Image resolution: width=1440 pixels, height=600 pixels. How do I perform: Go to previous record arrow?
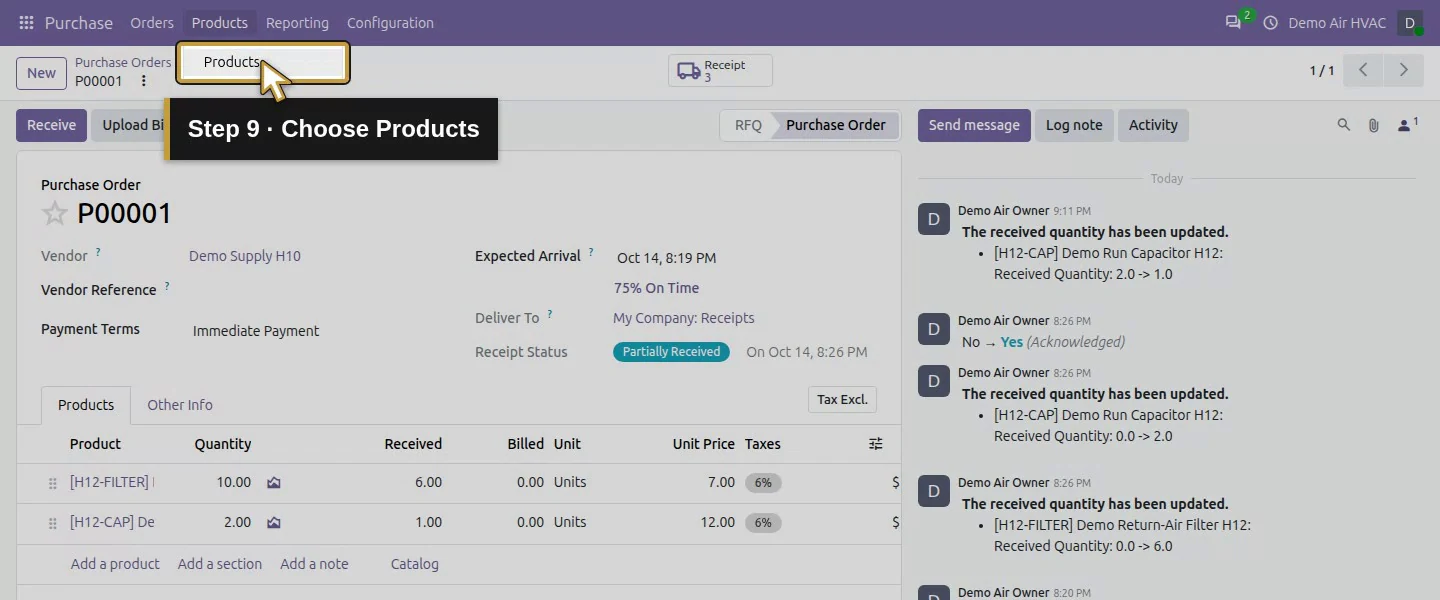(1363, 70)
